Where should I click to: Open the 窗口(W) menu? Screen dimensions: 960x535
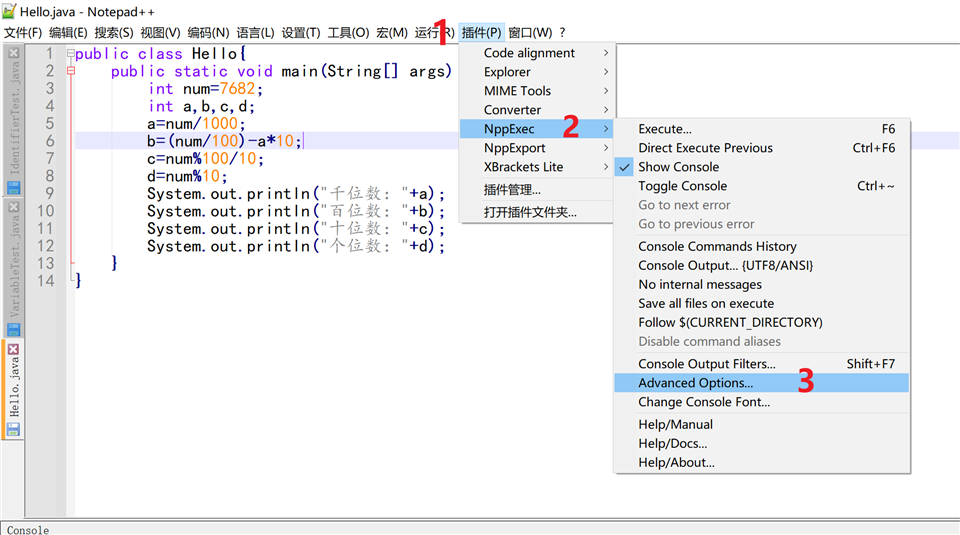pyautogui.click(x=530, y=32)
